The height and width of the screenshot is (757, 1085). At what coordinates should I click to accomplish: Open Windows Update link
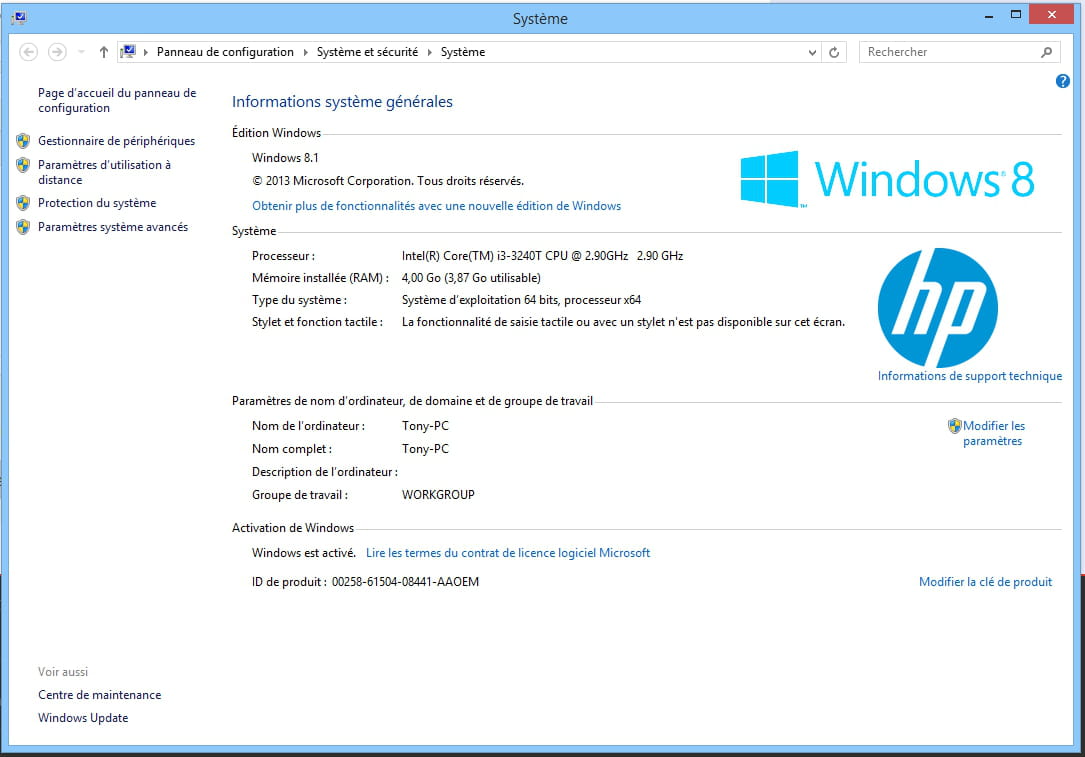pyautogui.click(x=83, y=718)
